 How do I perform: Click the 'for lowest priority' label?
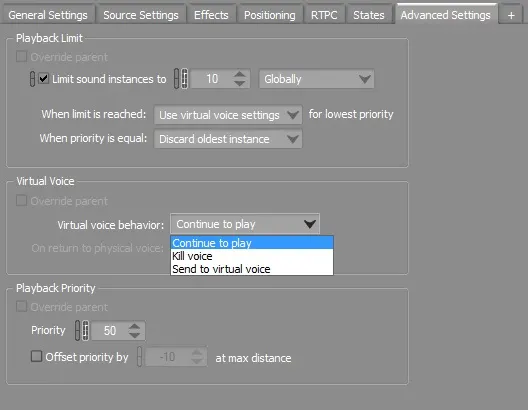point(351,114)
